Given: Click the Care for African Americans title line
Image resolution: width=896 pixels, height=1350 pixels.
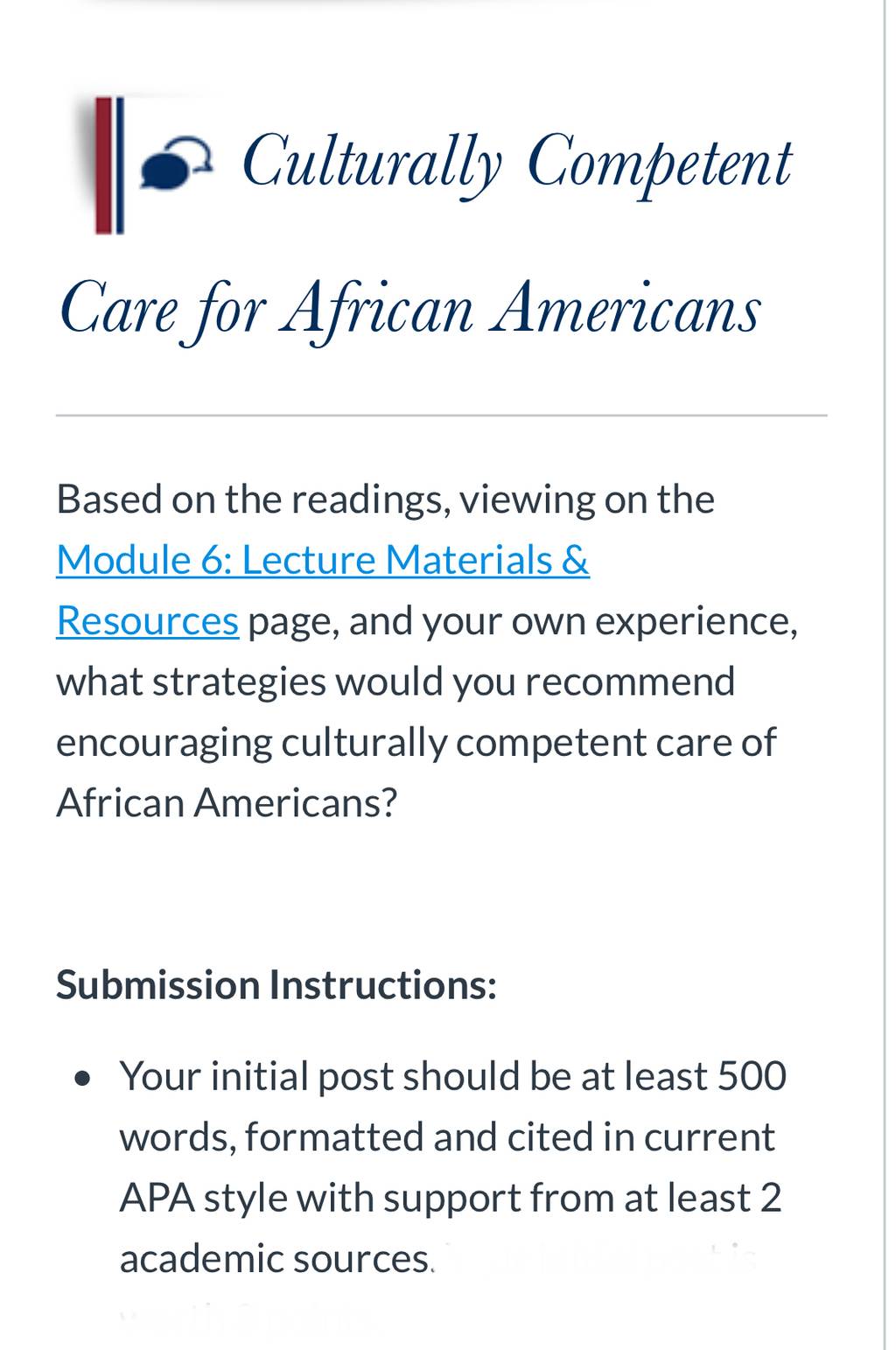Looking at the screenshot, I should pyautogui.click(x=409, y=310).
